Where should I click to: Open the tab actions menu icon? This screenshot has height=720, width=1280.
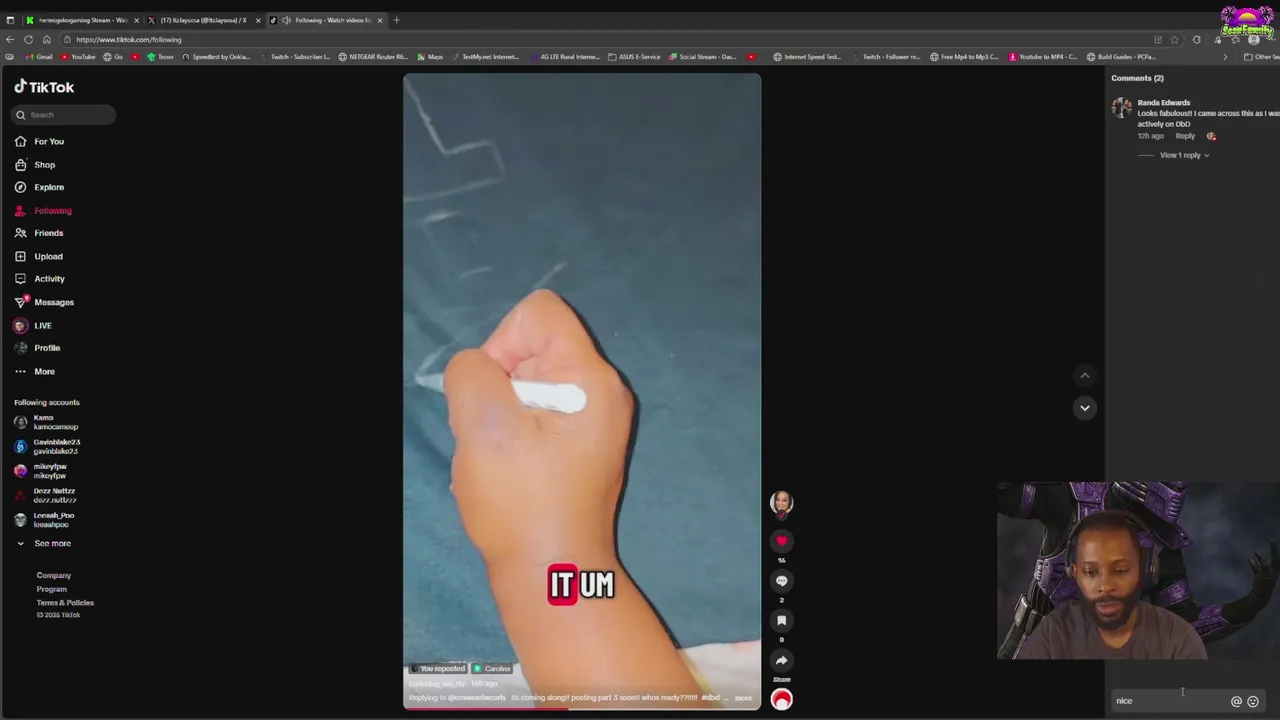point(10,20)
